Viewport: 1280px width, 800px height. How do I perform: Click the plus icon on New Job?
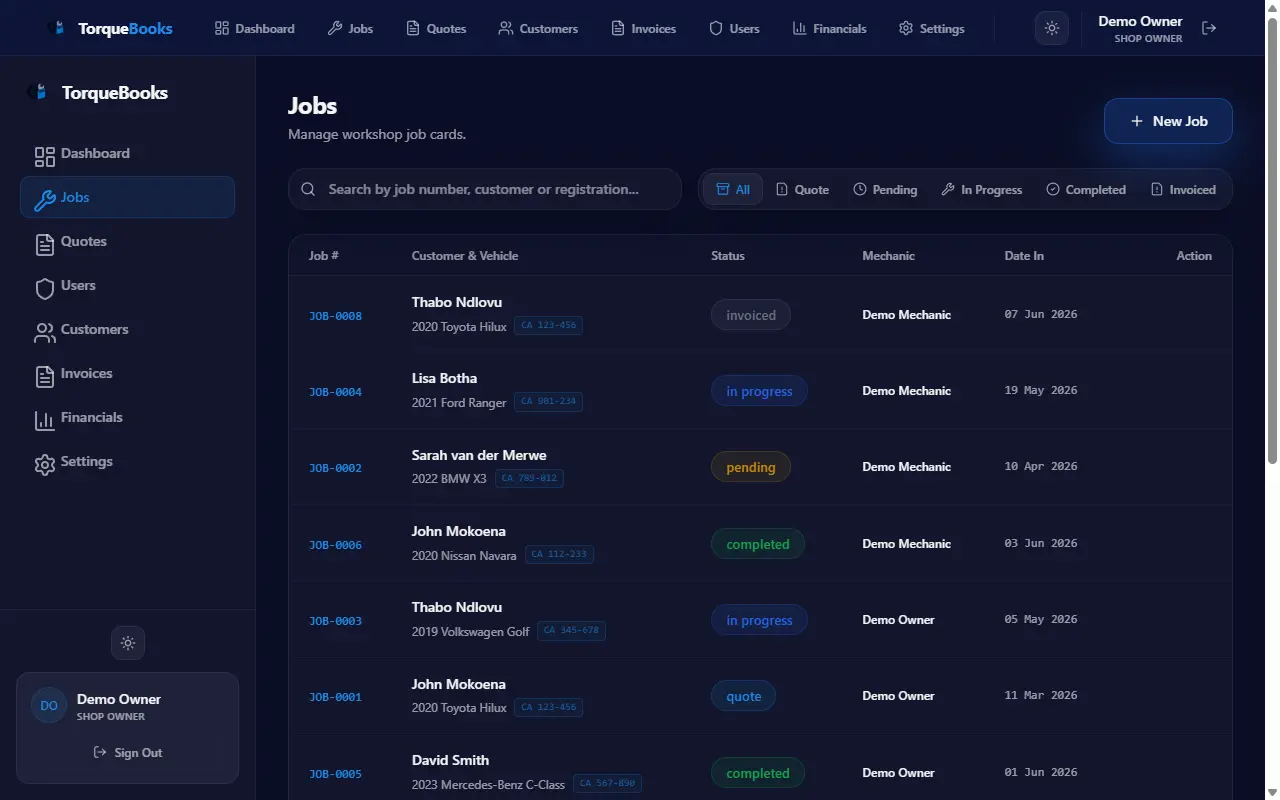click(1136, 121)
